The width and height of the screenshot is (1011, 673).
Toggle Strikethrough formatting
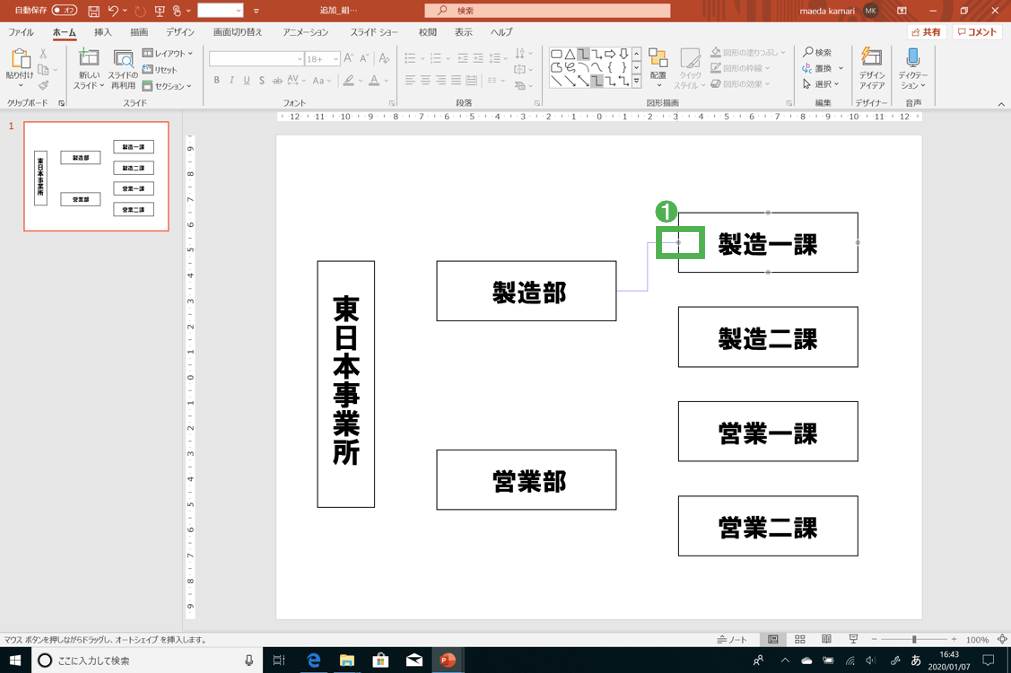(x=277, y=81)
